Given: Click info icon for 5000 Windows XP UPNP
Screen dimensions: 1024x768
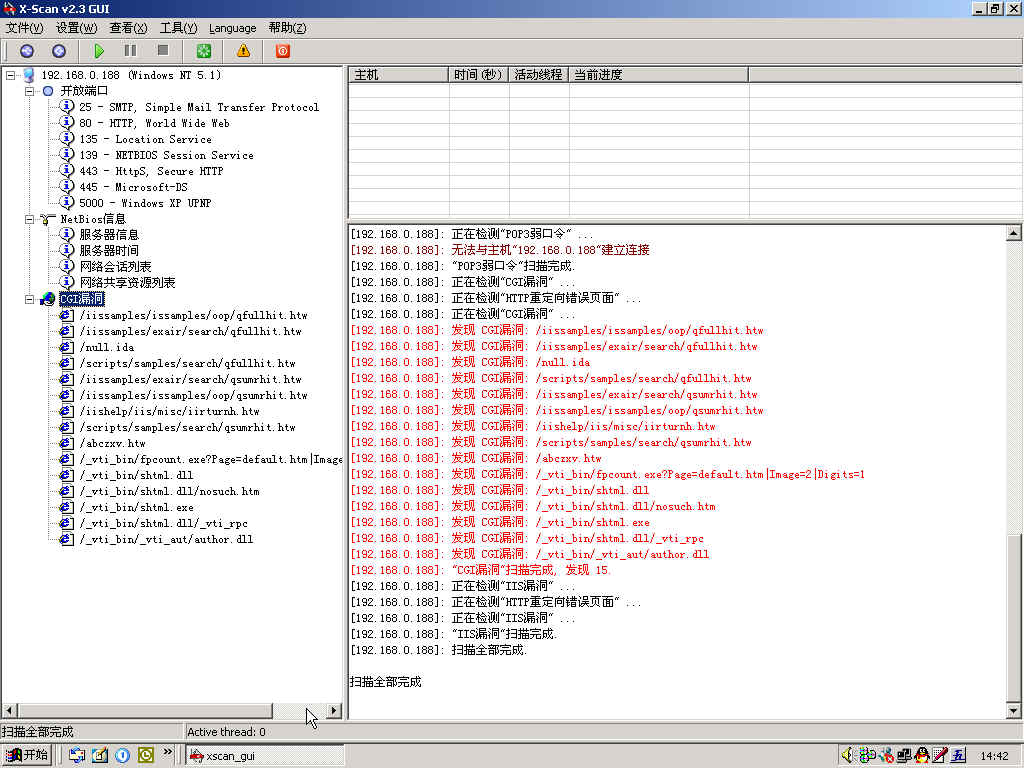Looking at the screenshot, I should pos(67,202).
